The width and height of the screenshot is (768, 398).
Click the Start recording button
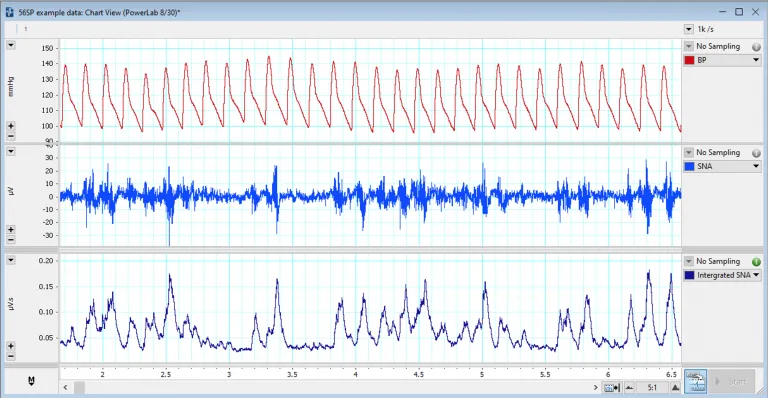click(x=733, y=381)
